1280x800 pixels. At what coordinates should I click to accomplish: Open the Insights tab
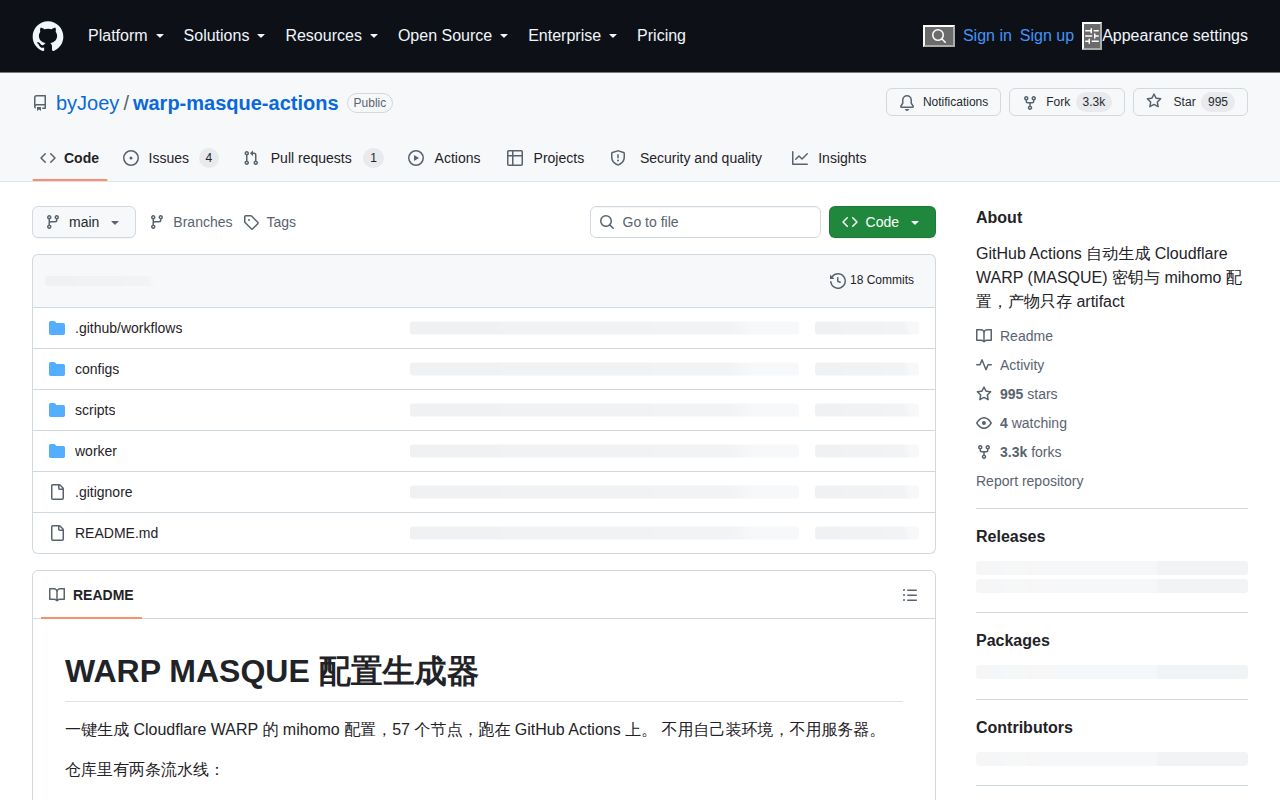[x=829, y=158]
